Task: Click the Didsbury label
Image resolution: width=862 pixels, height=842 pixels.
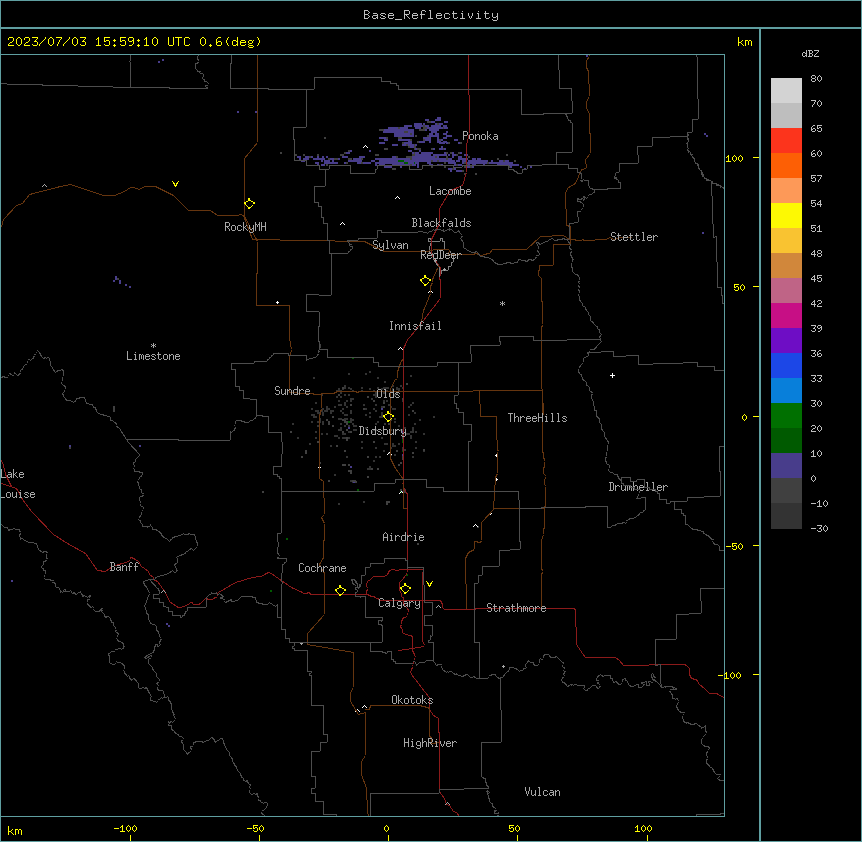Action: pyautogui.click(x=383, y=431)
